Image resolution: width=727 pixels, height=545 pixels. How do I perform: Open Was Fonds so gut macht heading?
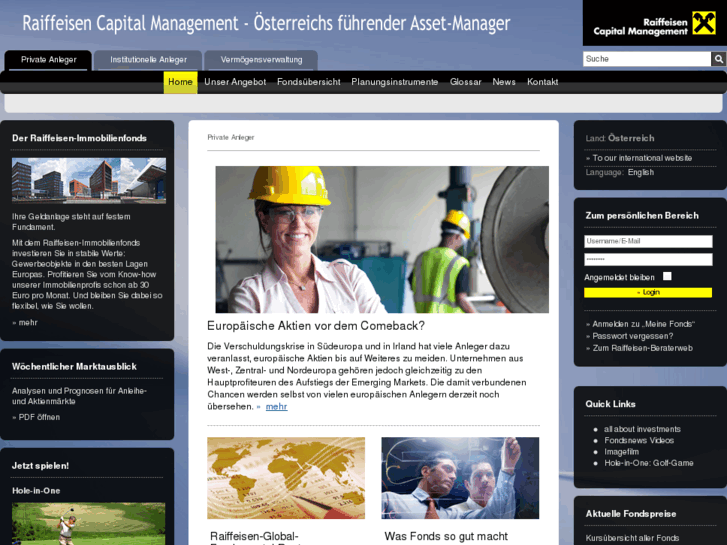(x=446, y=537)
